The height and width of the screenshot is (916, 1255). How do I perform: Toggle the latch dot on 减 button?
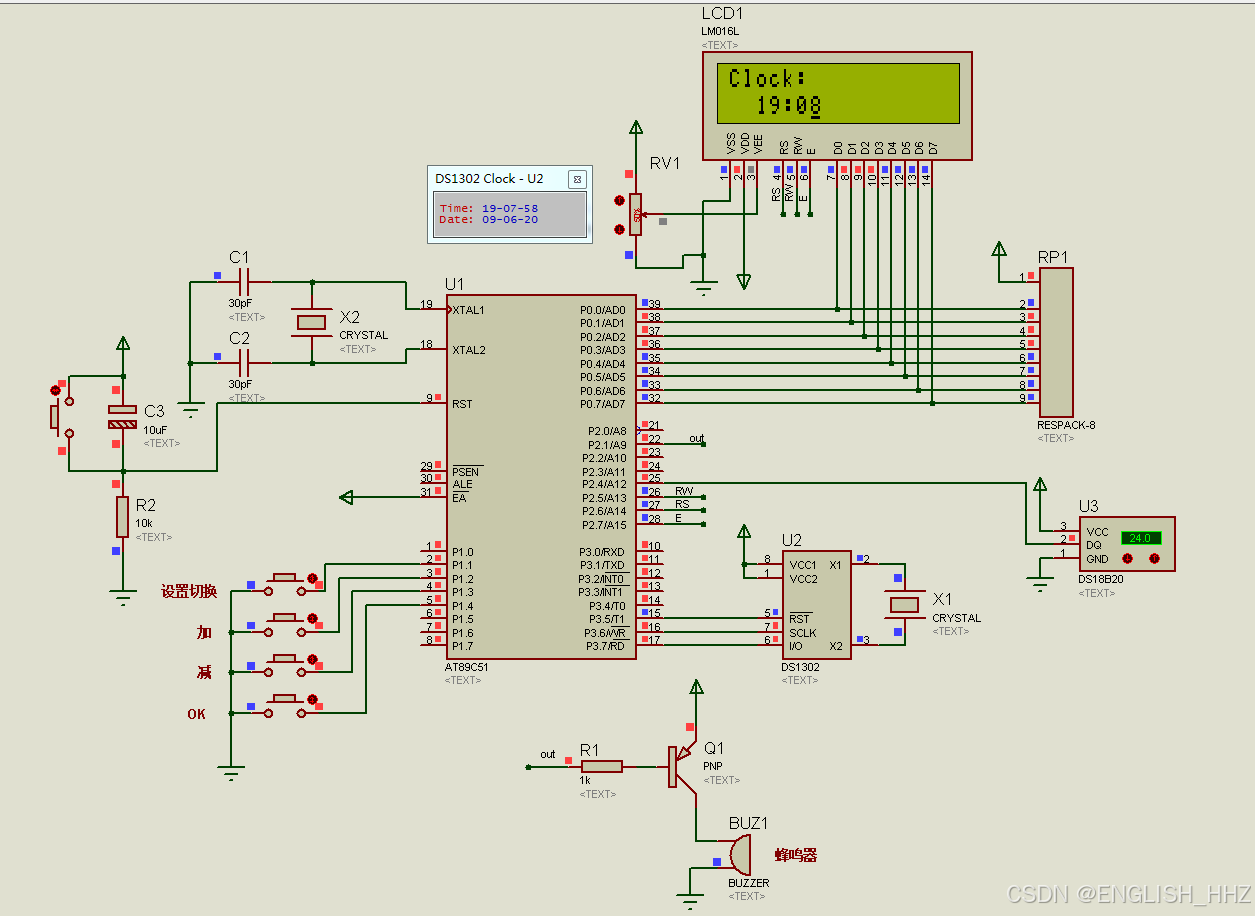[312, 660]
